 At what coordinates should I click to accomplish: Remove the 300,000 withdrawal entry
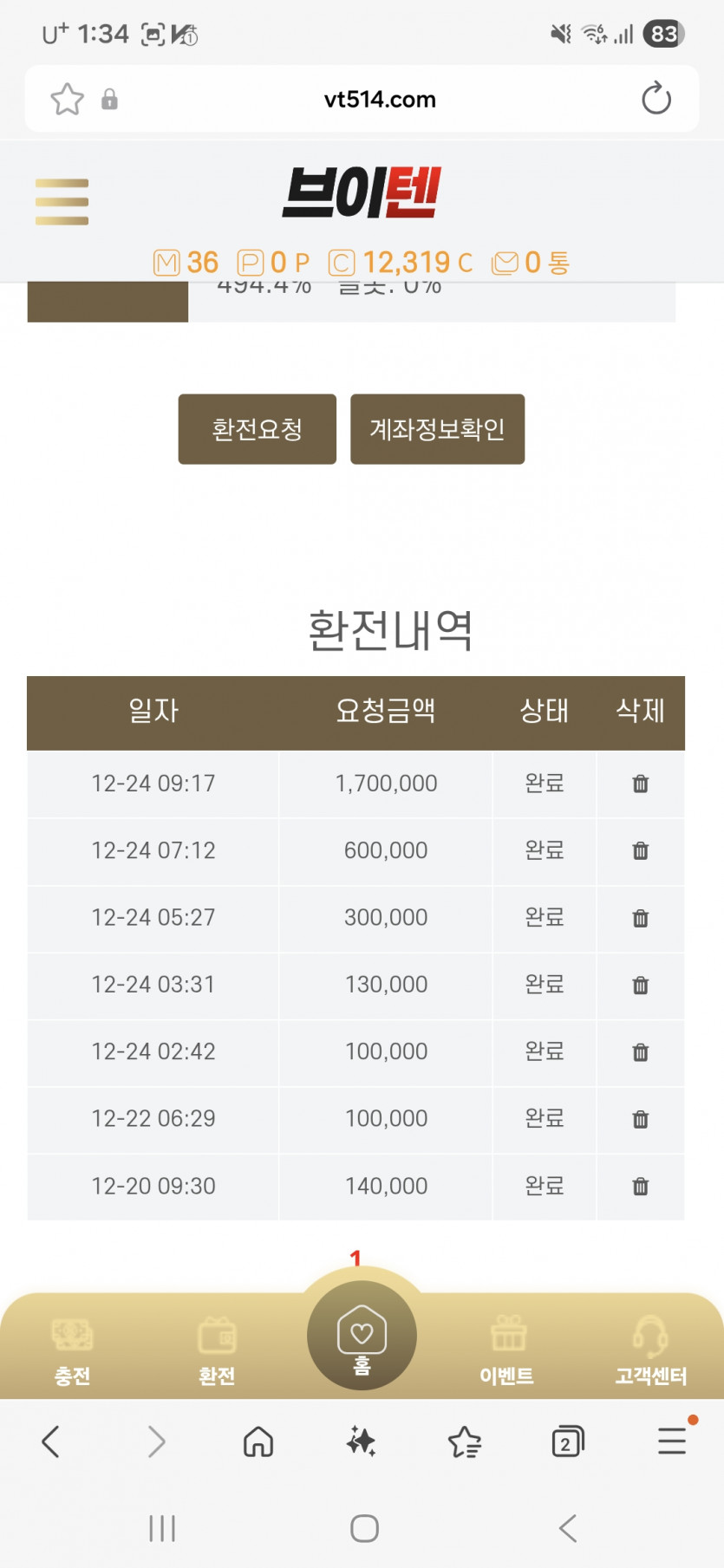click(x=641, y=918)
